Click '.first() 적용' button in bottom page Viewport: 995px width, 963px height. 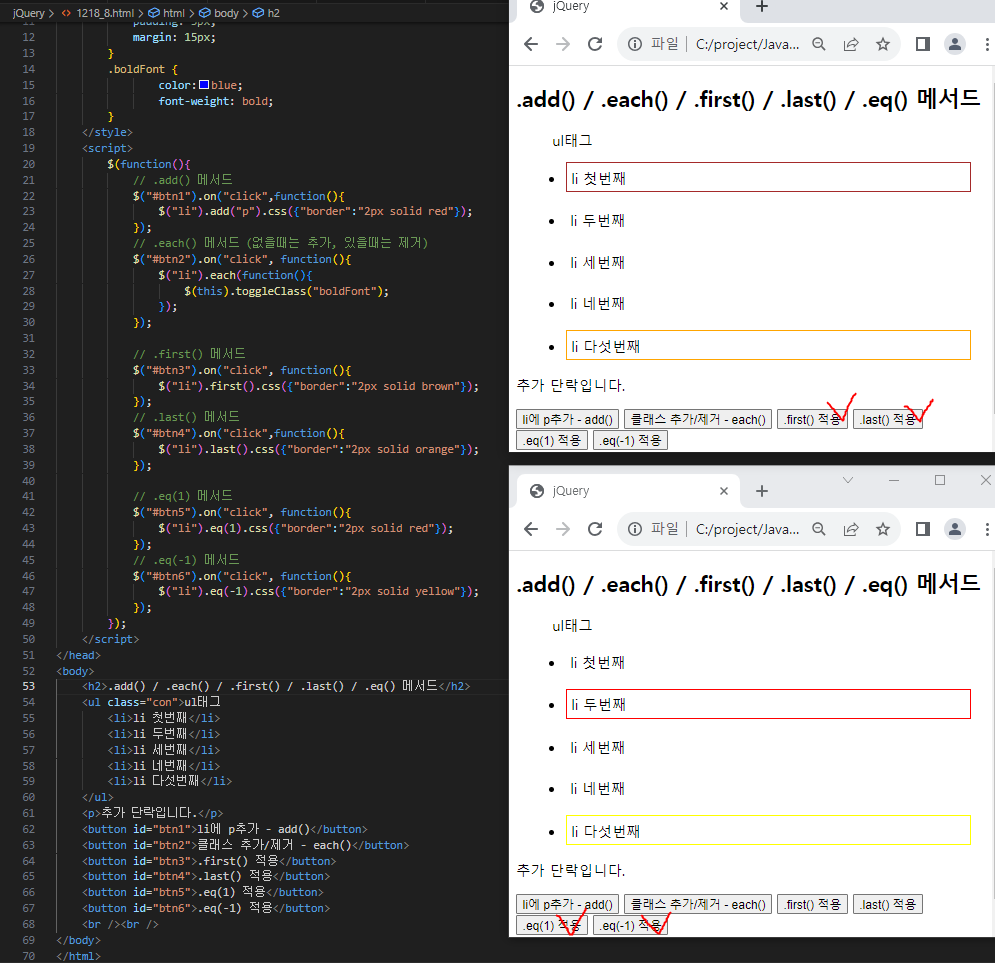pos(812,904)
